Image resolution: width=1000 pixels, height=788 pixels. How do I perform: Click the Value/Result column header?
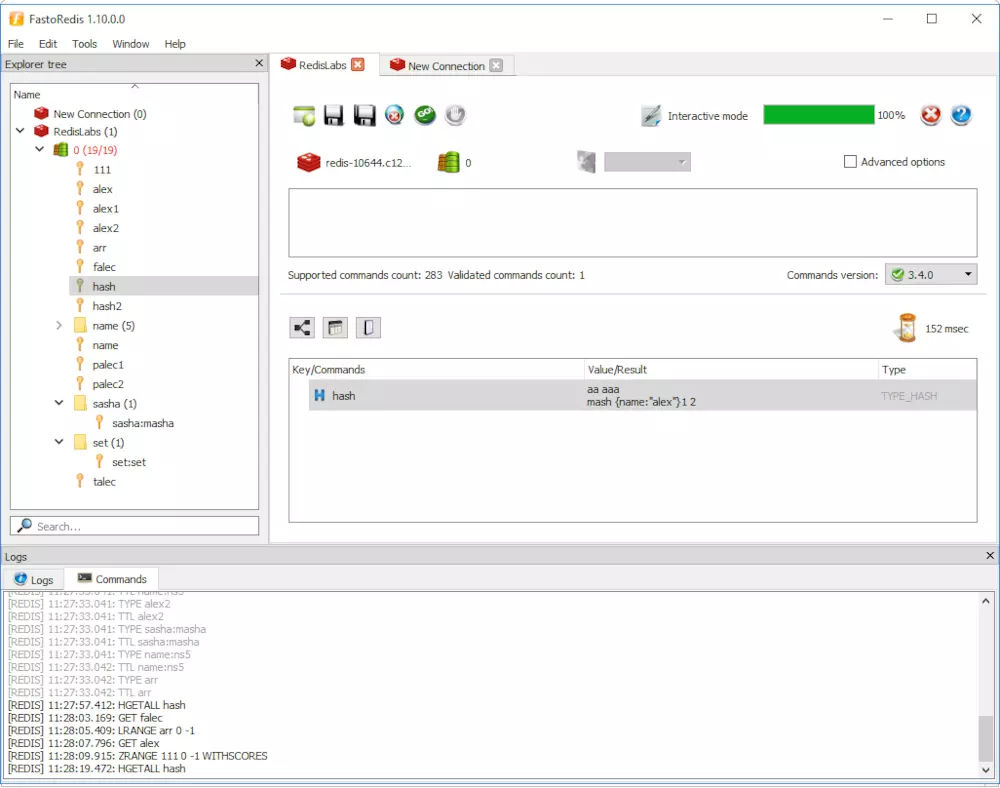pyautogui.click(x=731, y=370)
